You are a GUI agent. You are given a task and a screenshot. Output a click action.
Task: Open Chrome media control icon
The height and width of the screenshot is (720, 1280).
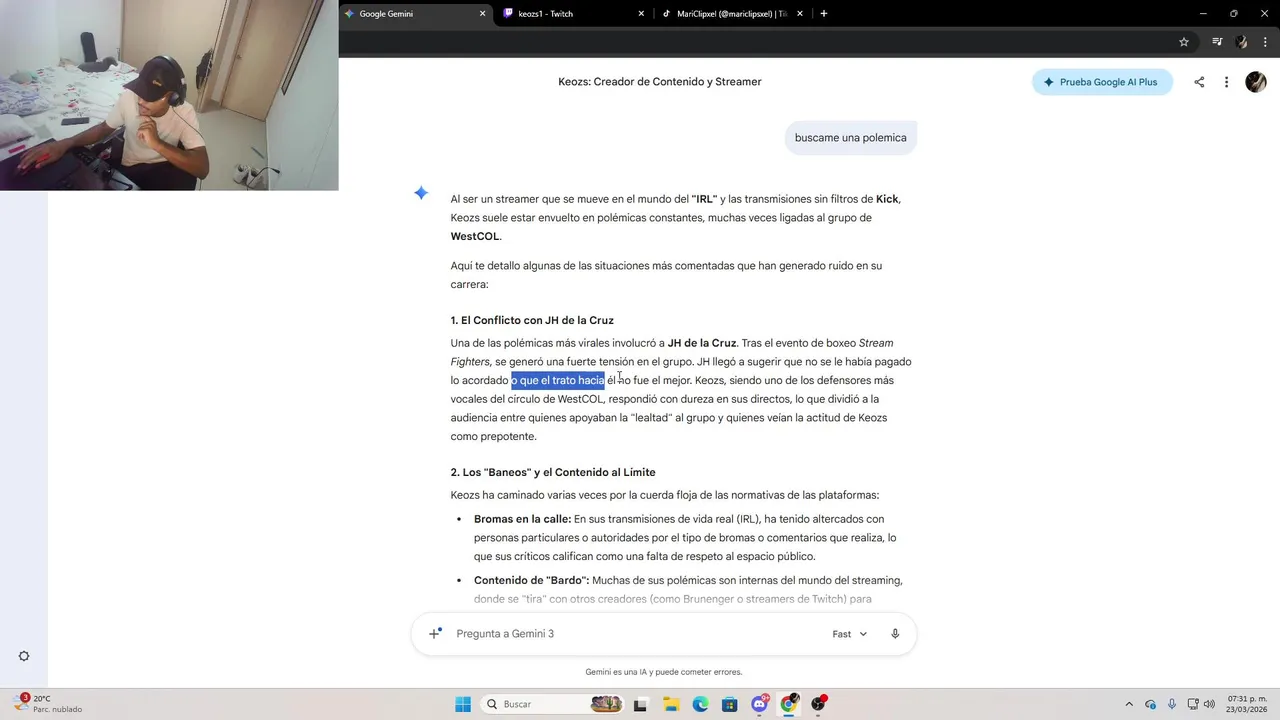coord(1217,42)
